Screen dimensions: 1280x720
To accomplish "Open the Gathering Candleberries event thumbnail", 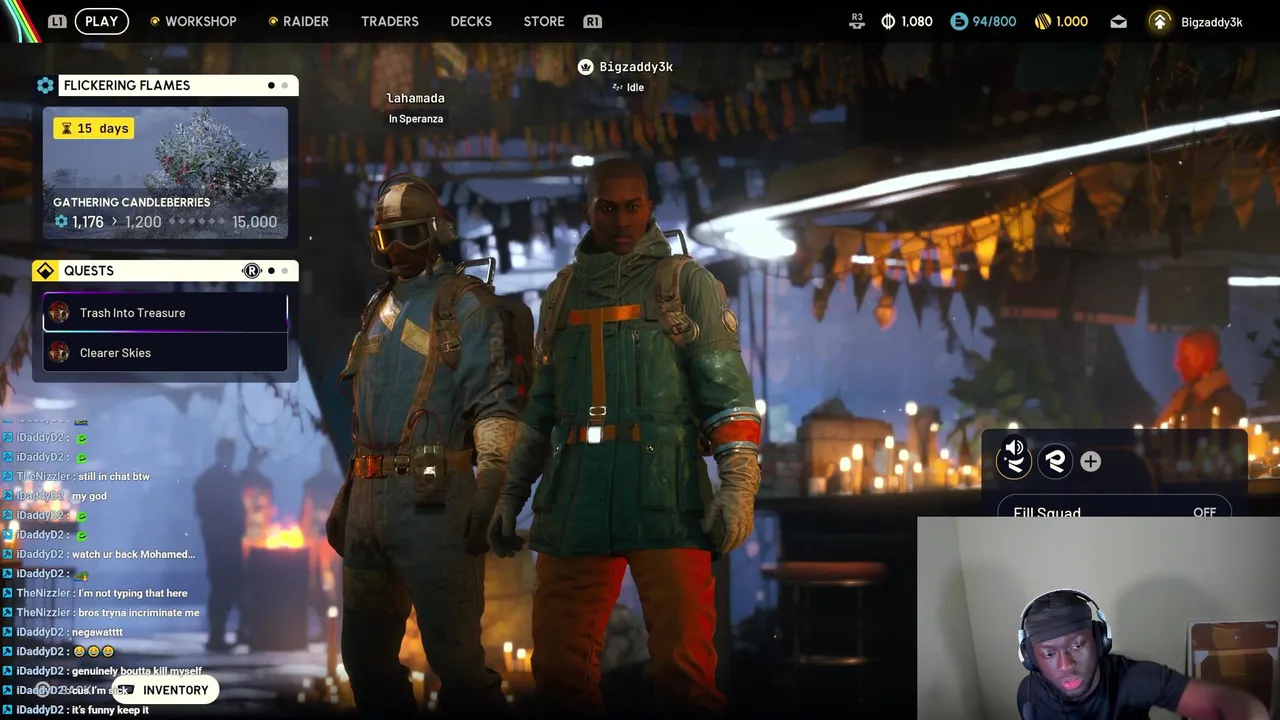I will tap(165, 173).
